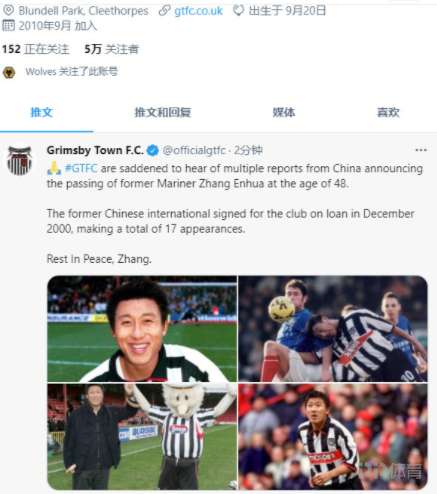Image resolution: width=437 pixels, height=494 pixels.
Task: Click the blue verified badge
Action: coord(153,150)
